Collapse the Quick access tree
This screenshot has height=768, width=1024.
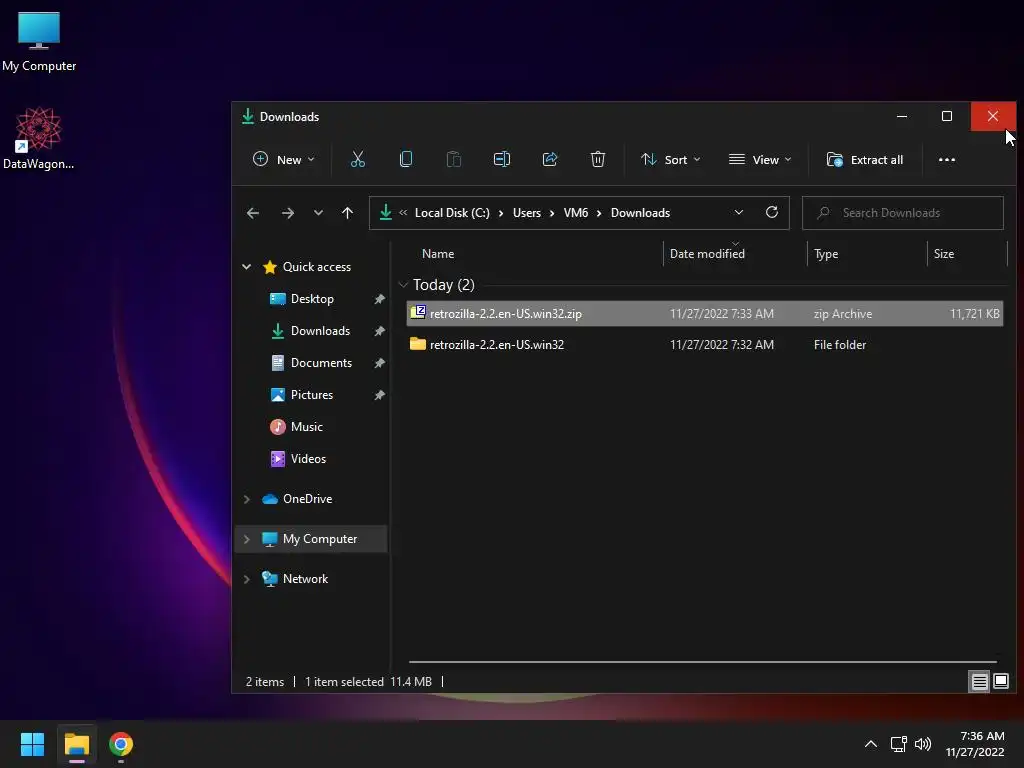[x=246, y=266]
